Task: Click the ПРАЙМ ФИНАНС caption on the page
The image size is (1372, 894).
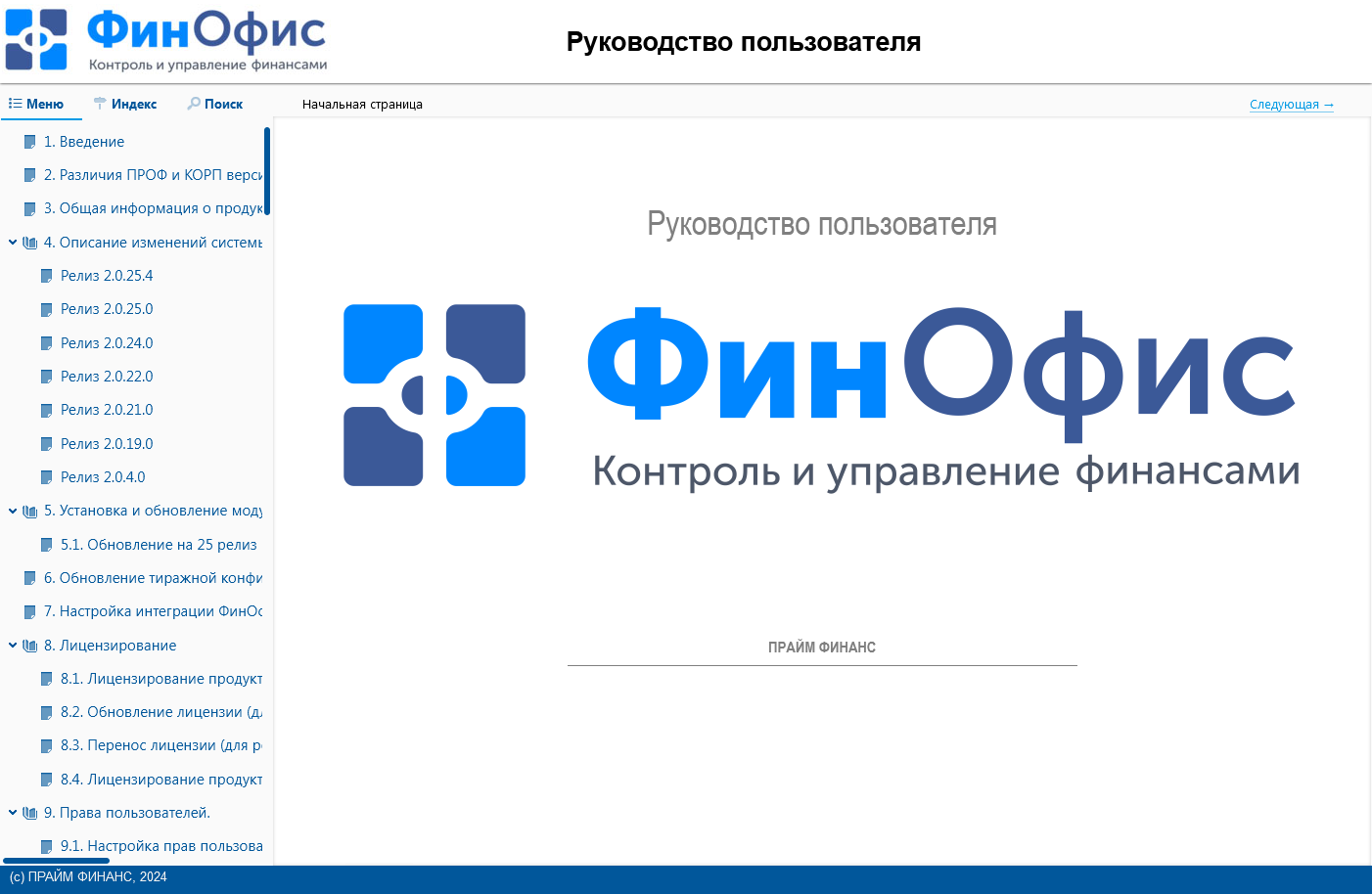Action: (822, 648)
